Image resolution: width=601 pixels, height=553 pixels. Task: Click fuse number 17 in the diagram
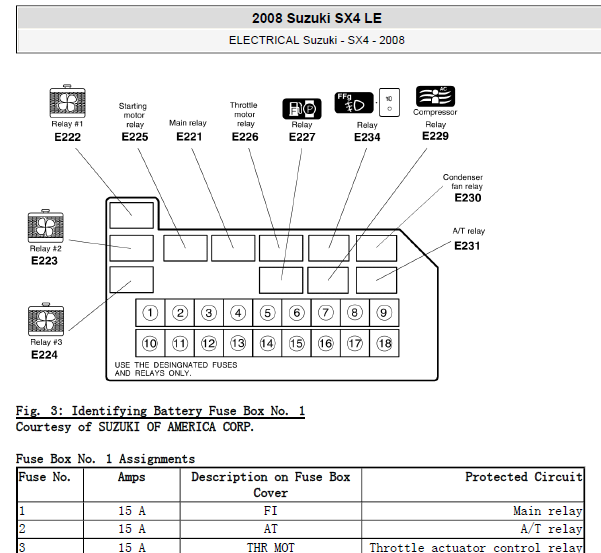coord(355,343)
